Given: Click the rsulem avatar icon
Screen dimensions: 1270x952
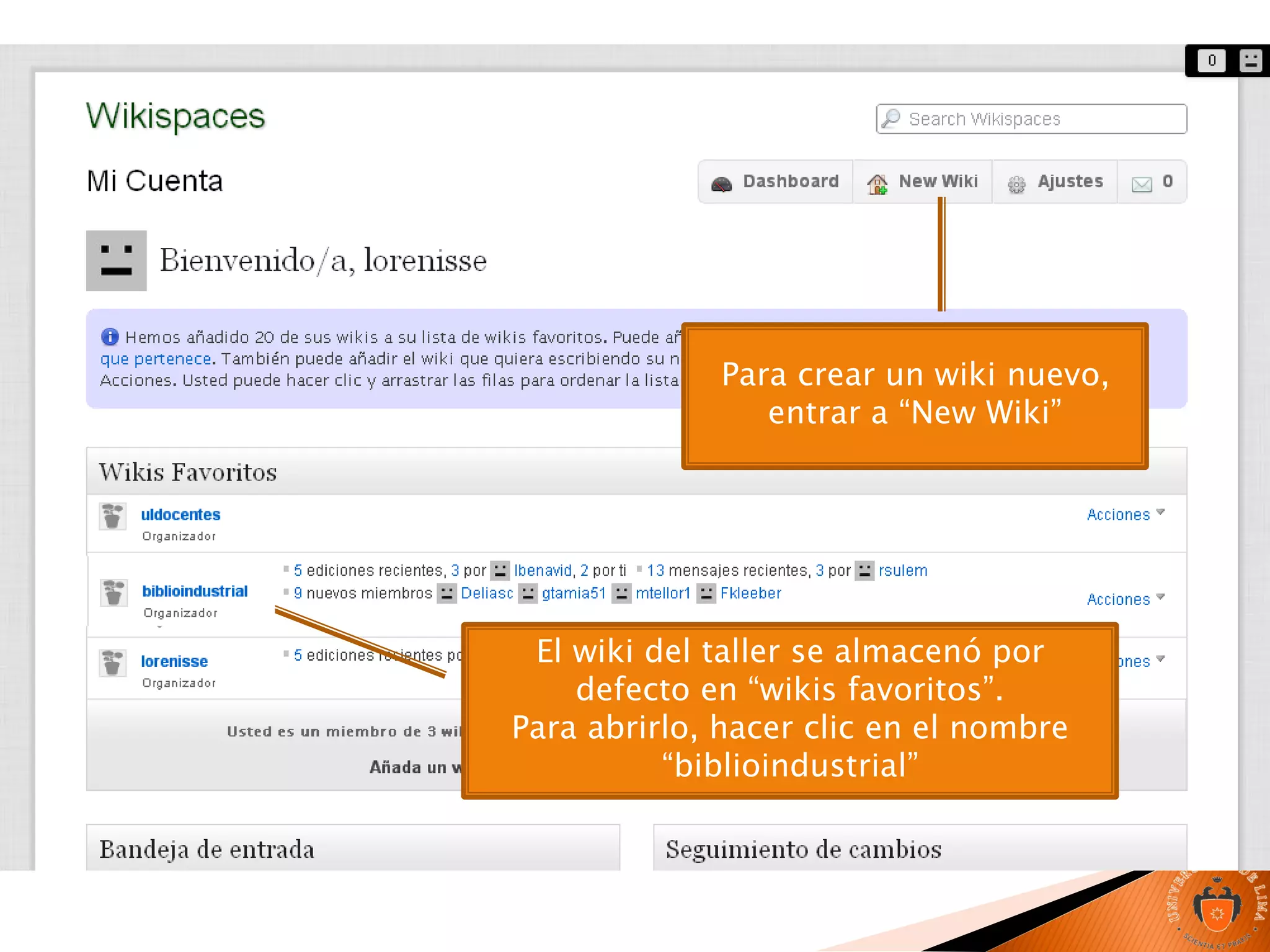Looking at the screenshot, I should tap(864, 570).
